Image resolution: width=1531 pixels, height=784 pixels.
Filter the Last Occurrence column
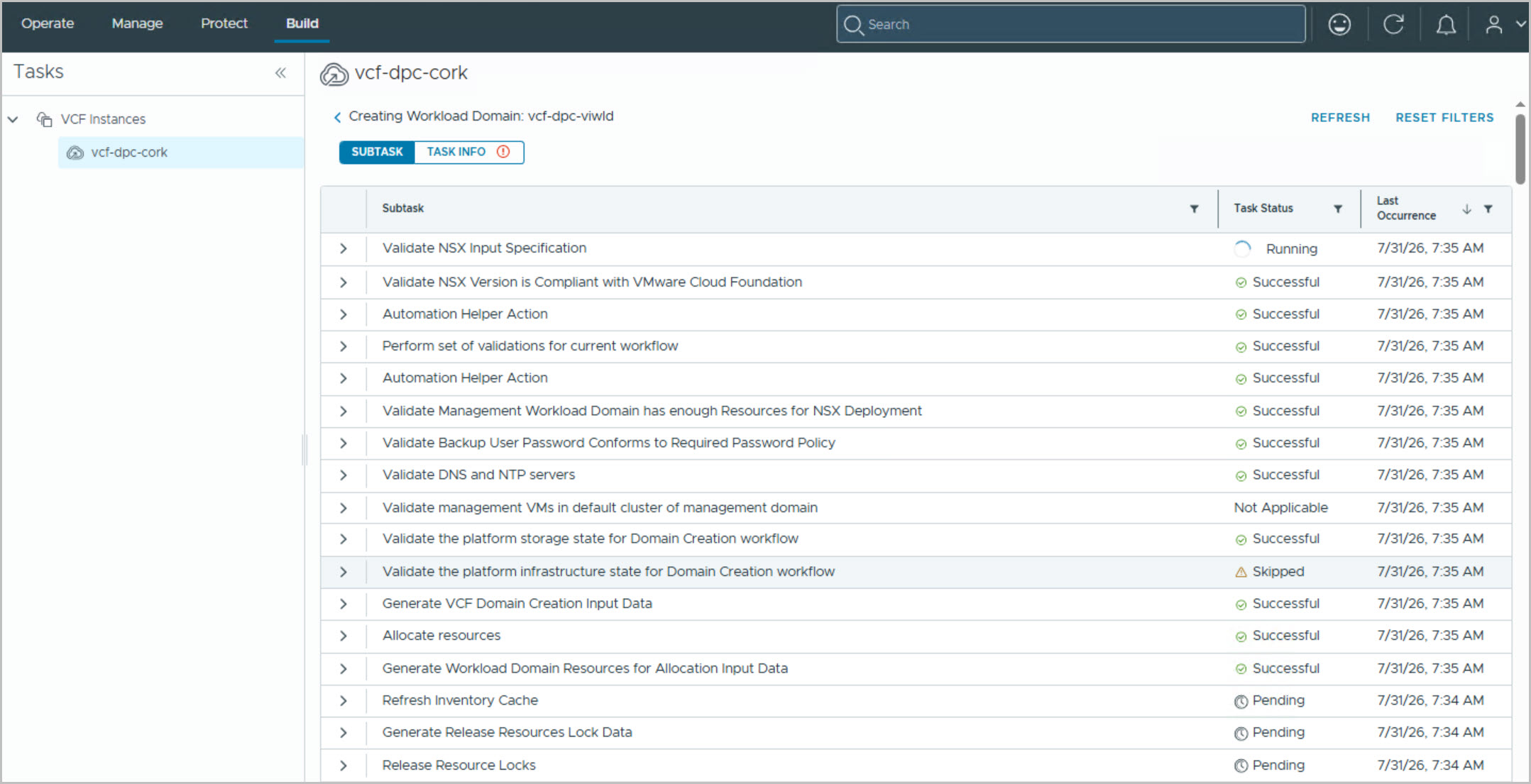click(1488, 209)
